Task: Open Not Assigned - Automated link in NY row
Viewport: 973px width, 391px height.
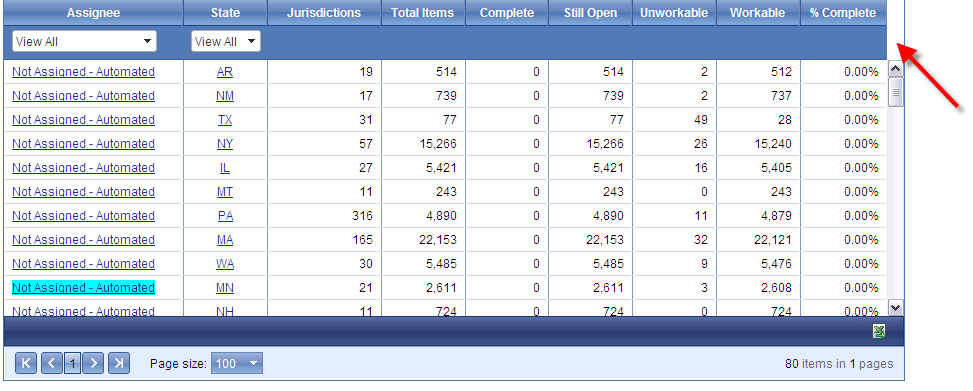Action: 83,144
